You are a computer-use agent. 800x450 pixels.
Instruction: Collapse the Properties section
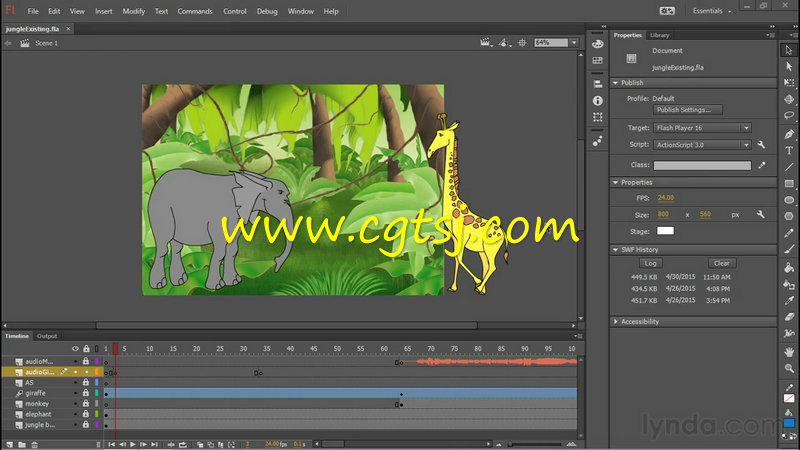[615, 182]
